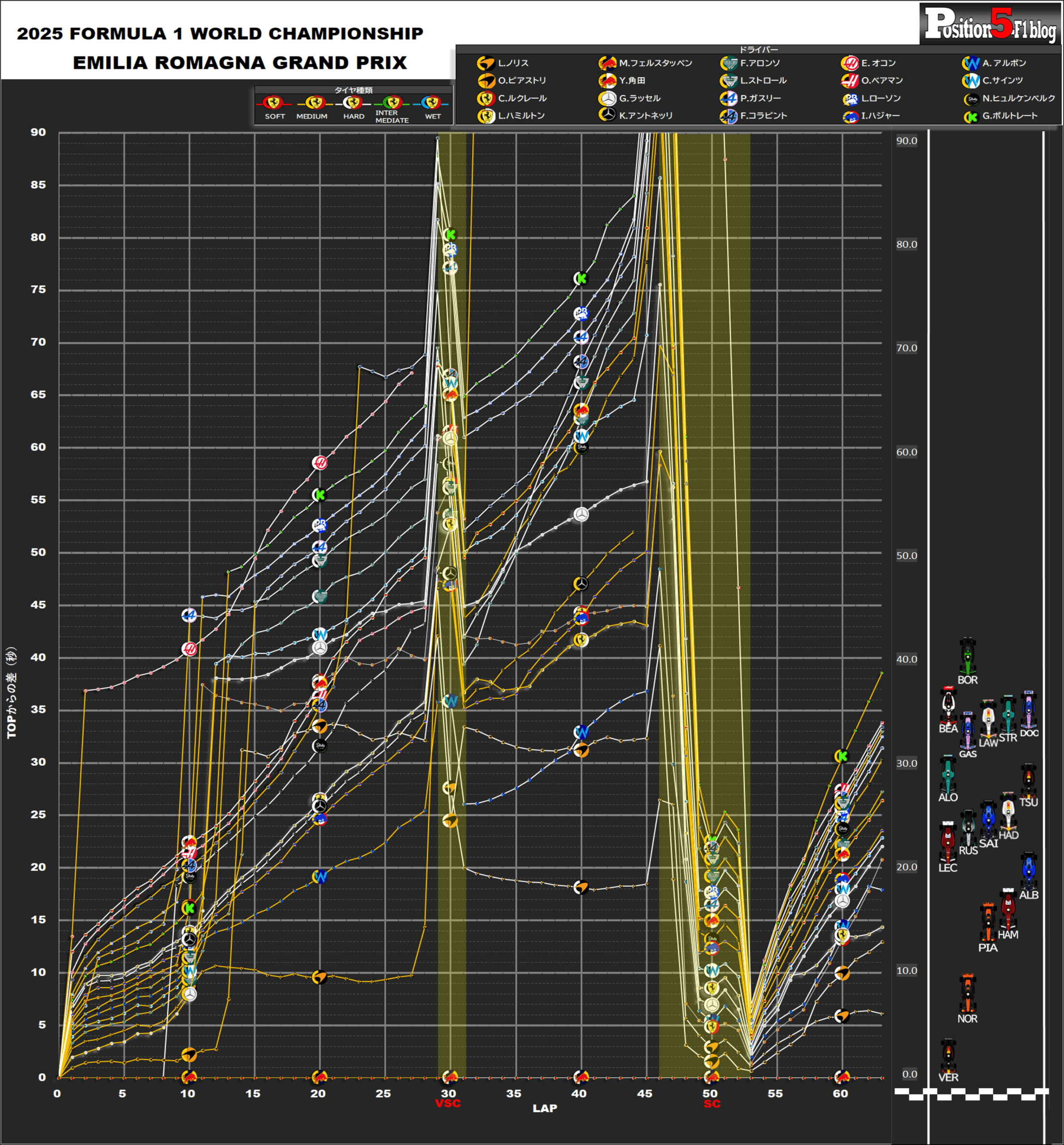The height and width of the screenshot is (1145, 1064).
Task: Click the 'TOPからの差 (秒)' axis title
Action: coord(12,692)
